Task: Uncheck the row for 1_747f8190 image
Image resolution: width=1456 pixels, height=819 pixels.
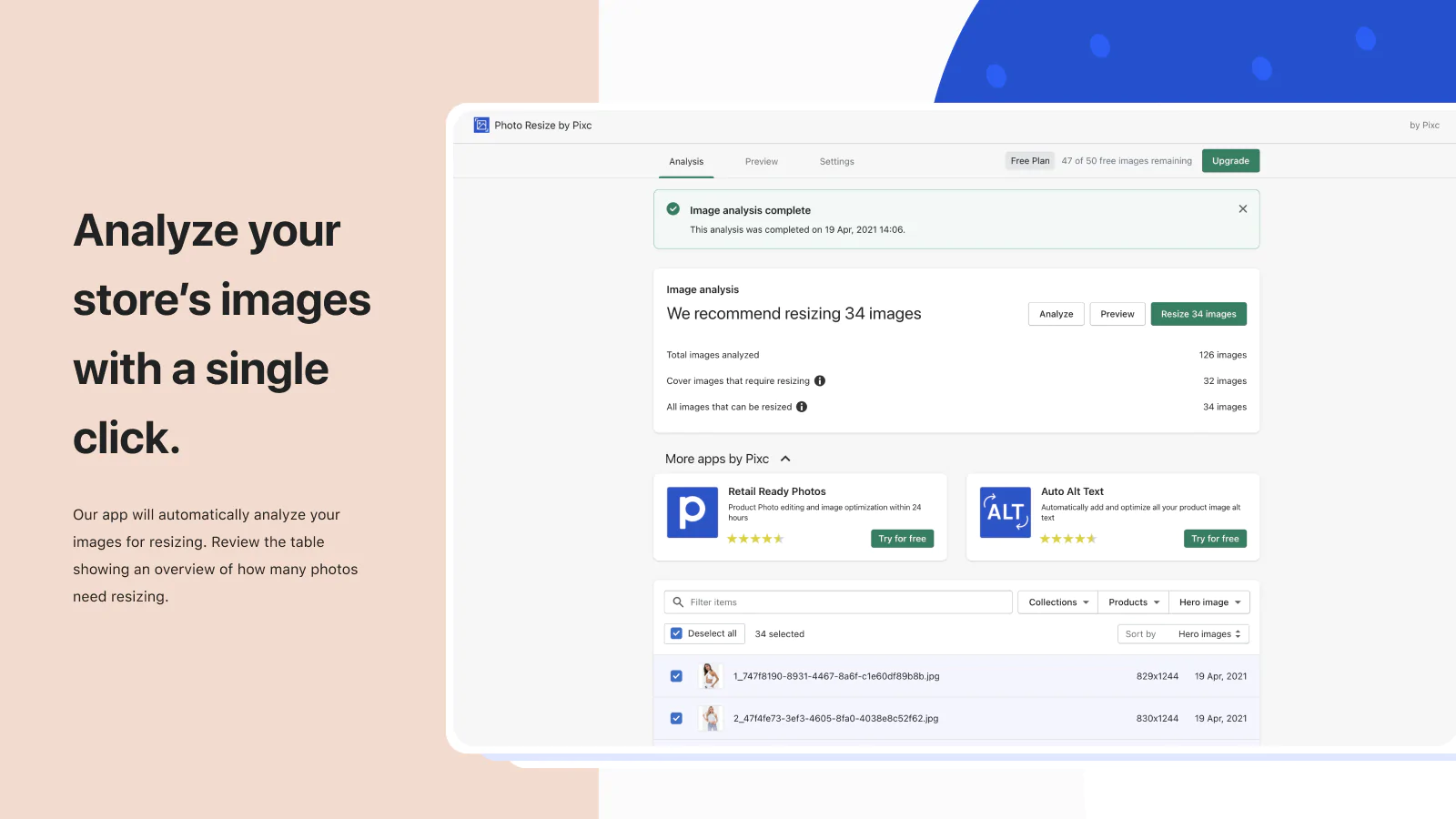Action: [676, 676]
